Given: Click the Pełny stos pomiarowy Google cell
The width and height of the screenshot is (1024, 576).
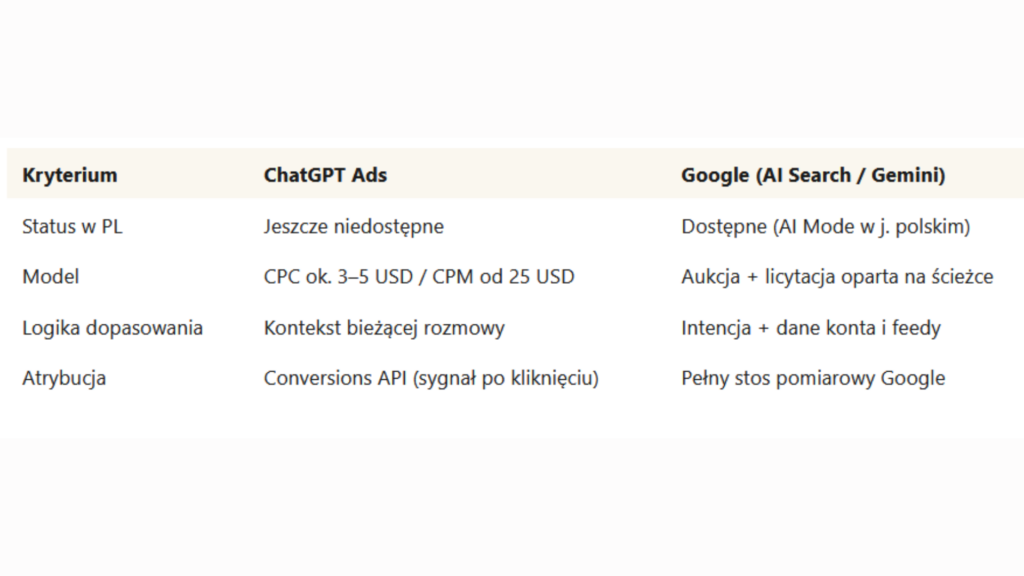Looking at the screenshot, I should [x=813, y=378].
